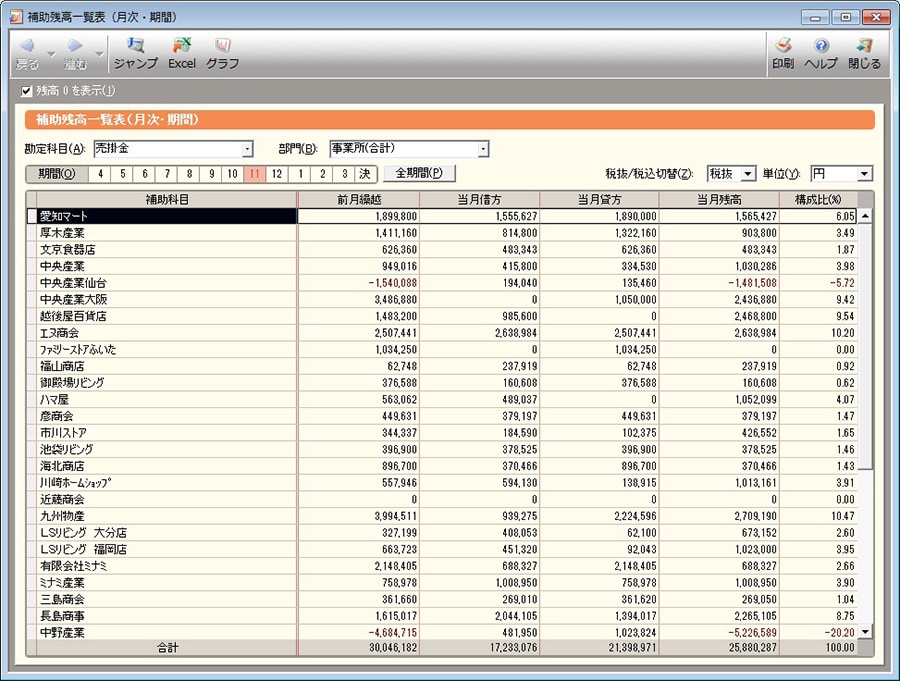Click the 構成比(%) column header
The width and height of the screenshot is (900, 681).
818,200
